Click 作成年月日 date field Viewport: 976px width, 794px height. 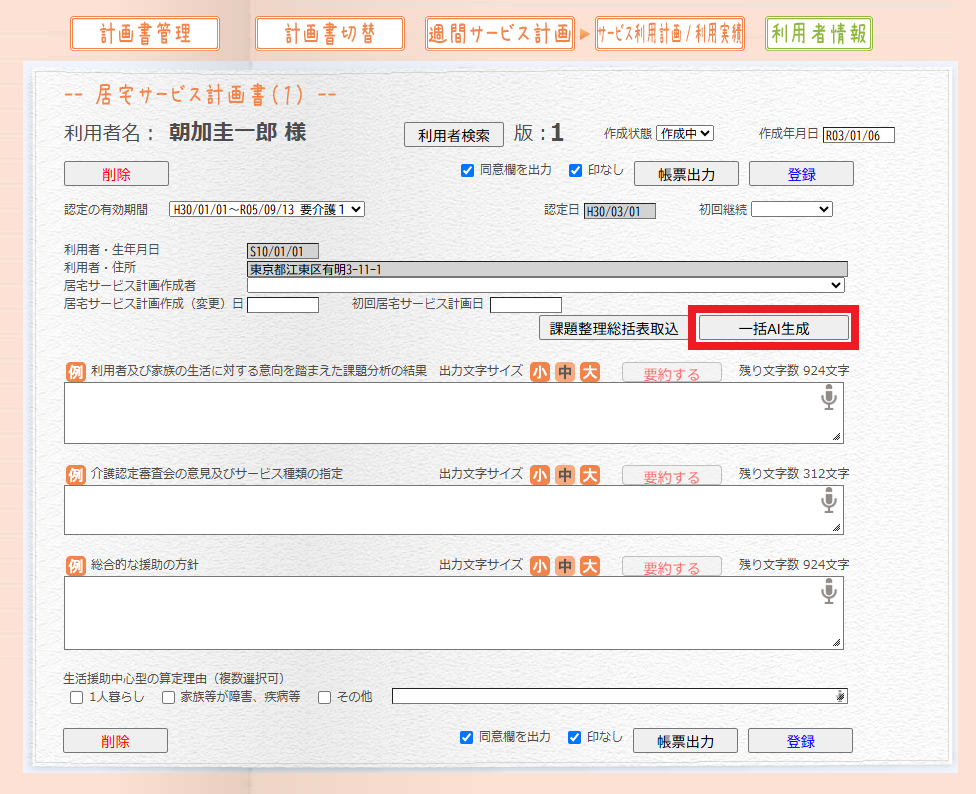click(858, 135)
